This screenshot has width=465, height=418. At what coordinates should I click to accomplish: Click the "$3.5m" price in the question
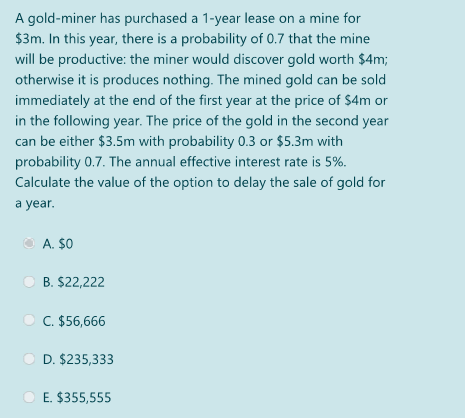[x=117, y=142]
